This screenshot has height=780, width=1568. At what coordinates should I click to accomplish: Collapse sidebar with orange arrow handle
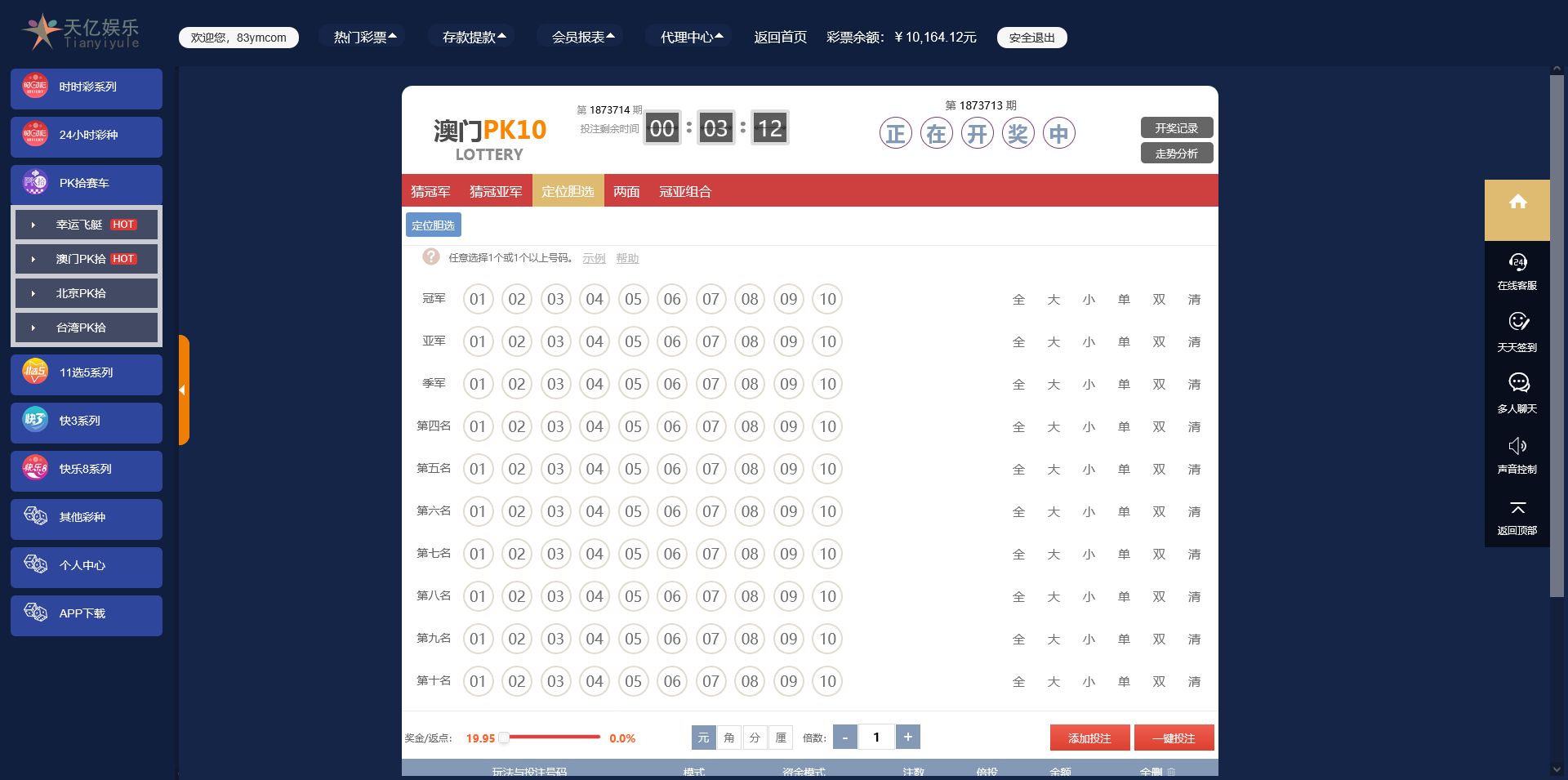(x=184, y=390)
